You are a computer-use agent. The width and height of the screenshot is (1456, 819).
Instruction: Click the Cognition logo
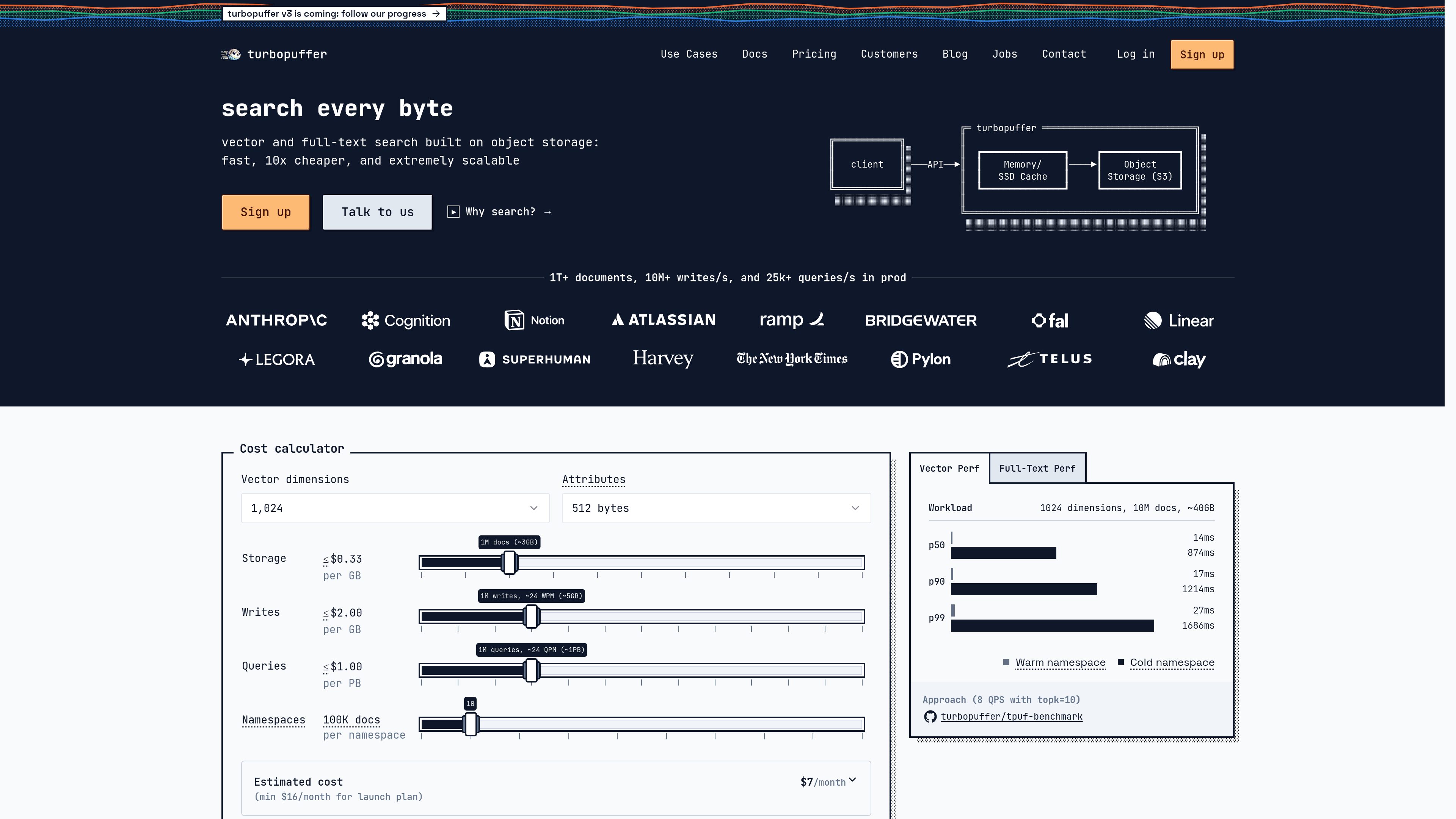point(406,320)
